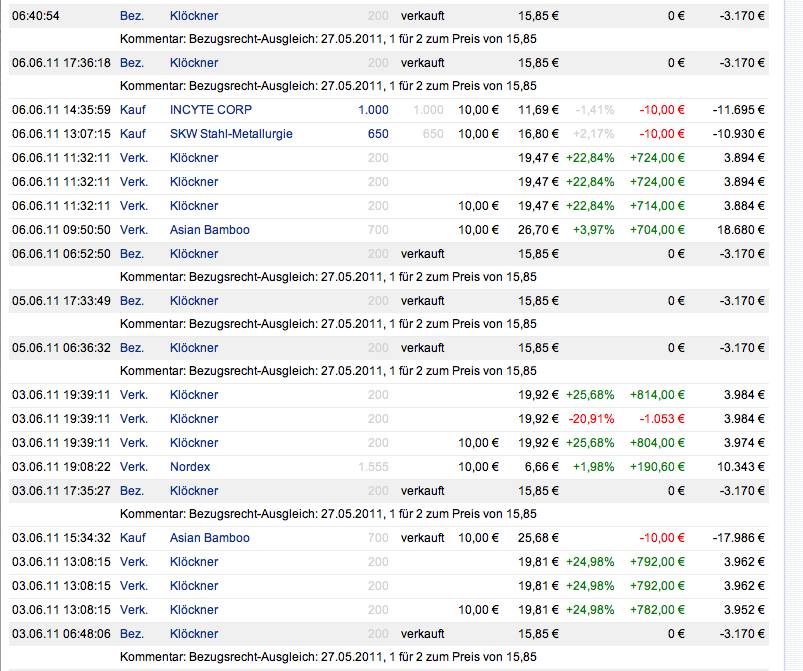The width and height of the screenshot is (803, 671).
Task: Open Klöckner in the +814,00 € gain row
Action: point(194,395)
